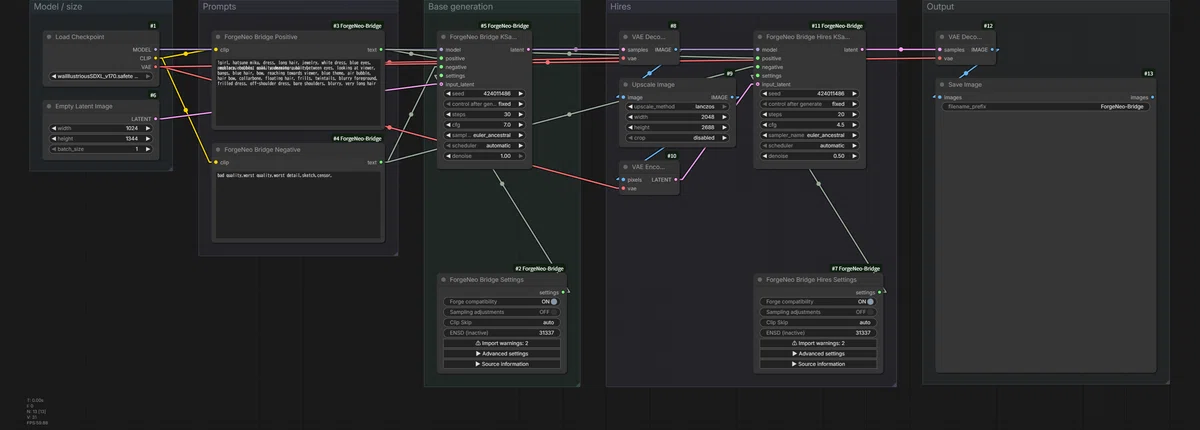Expand Source information in ForgeNeo Bridge Settings
Image resolution: width=1200 pixels, height=430 pixels.
(x=501, y=364)
